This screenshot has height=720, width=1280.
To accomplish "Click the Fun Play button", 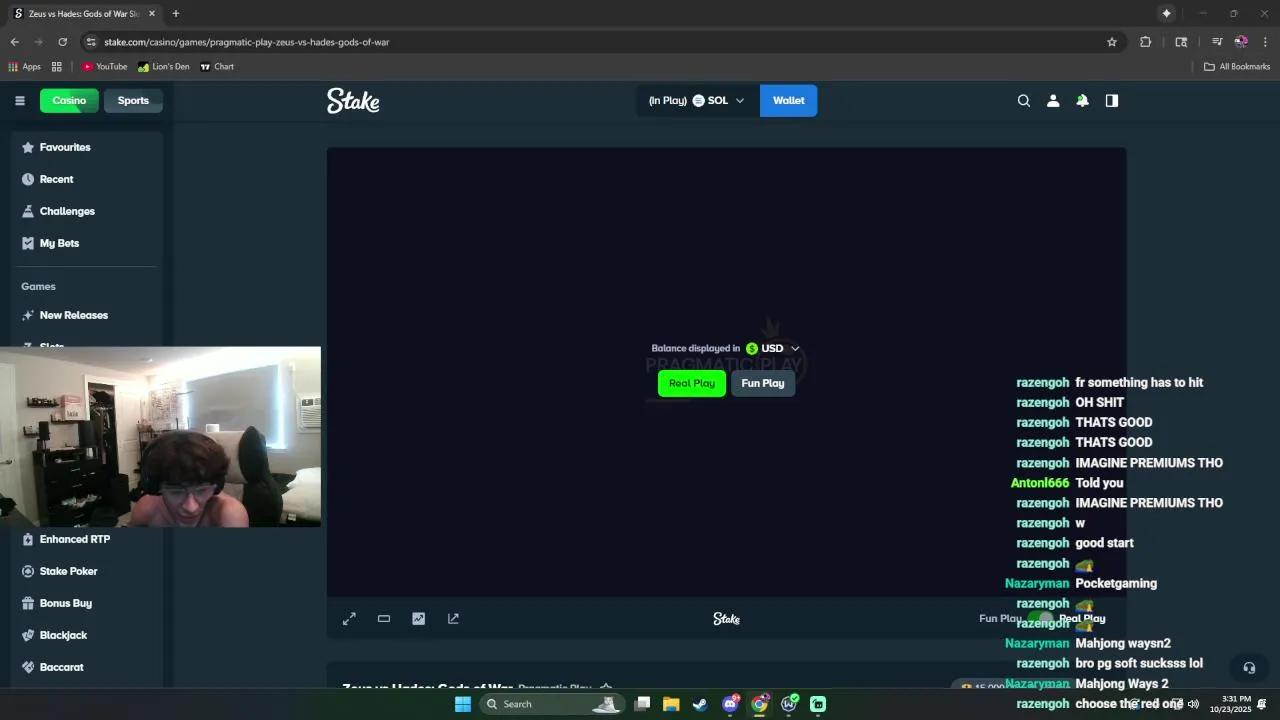I will [x=762, y=383].
